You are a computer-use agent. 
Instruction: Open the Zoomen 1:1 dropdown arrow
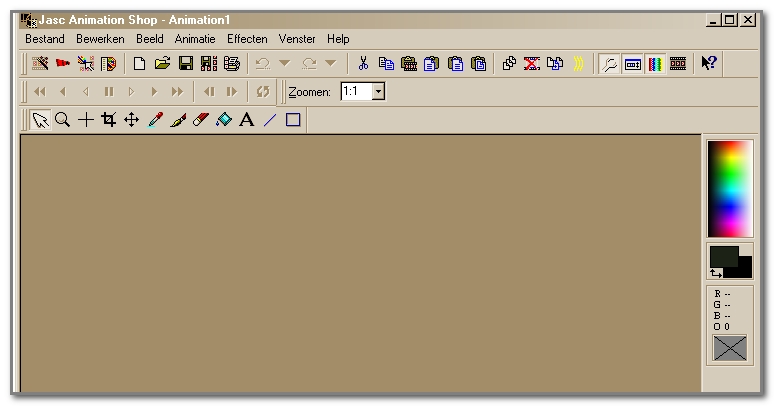click(x=378, y=91)
